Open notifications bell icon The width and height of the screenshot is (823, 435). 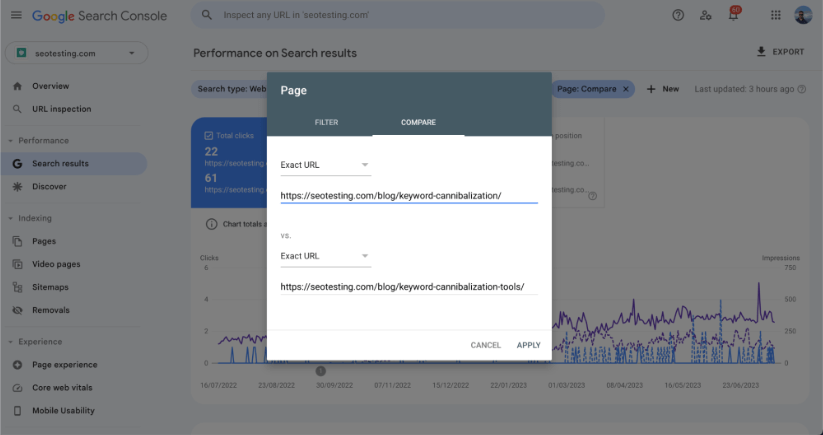click(733, 15)
